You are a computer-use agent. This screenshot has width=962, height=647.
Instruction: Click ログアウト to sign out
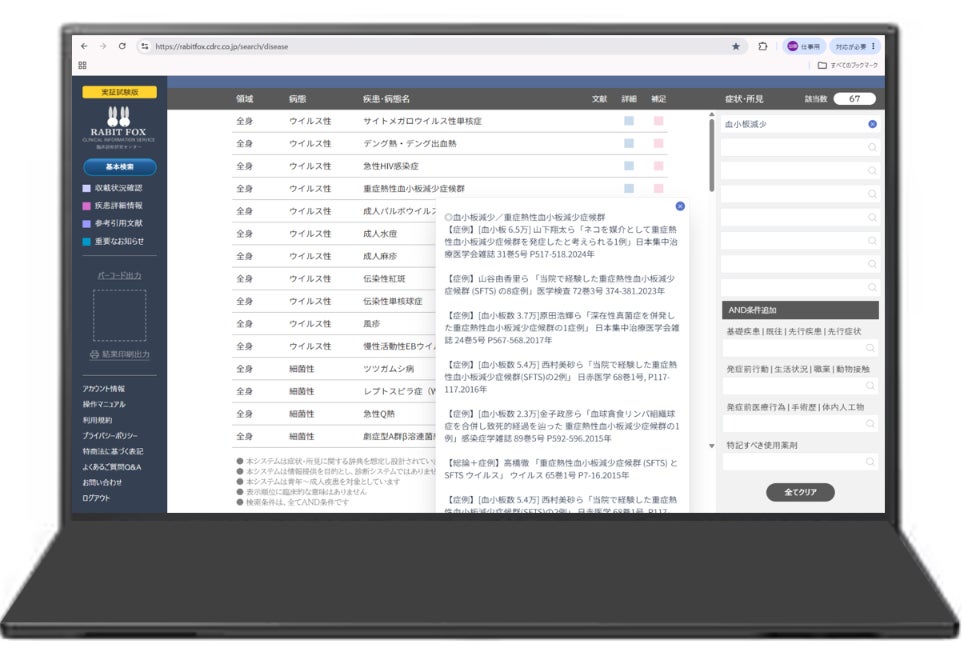(96, 498)
